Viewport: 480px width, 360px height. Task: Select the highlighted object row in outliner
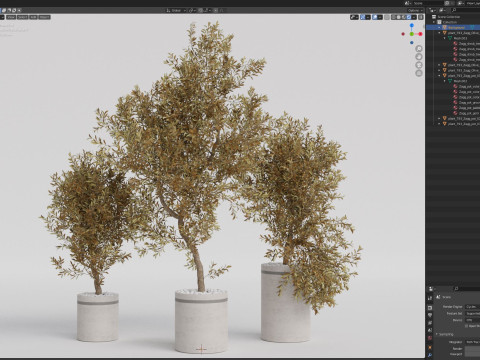pos(453,27)
